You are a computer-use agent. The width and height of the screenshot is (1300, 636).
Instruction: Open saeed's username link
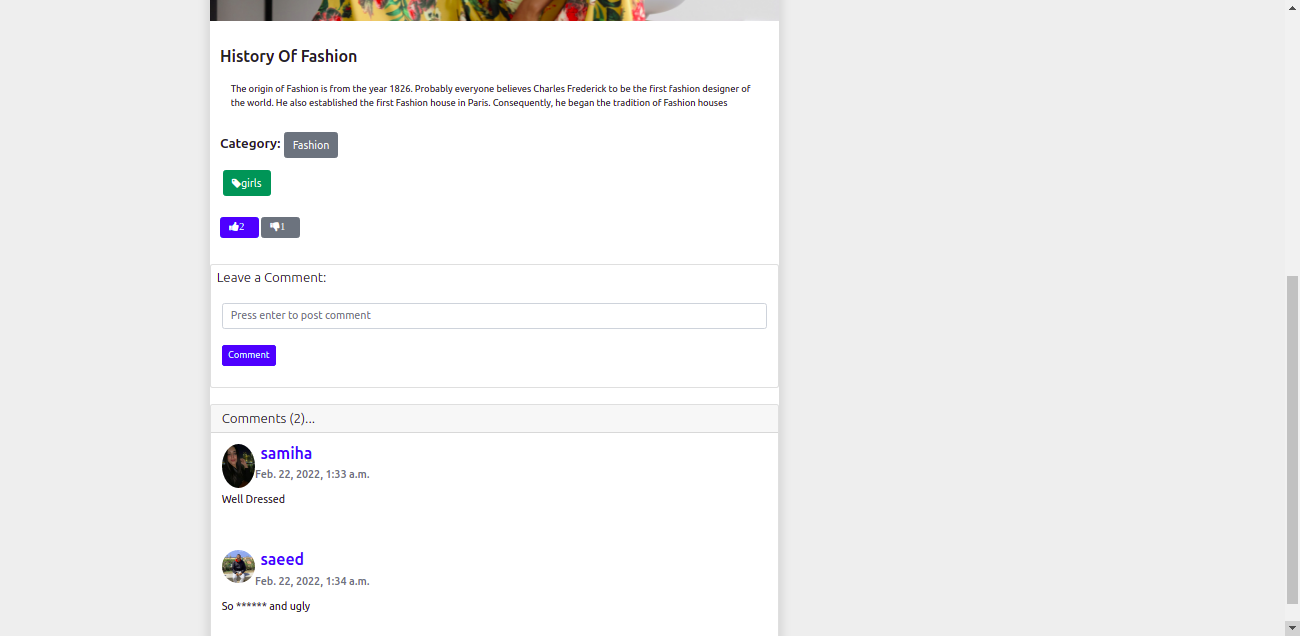tap(282, 559)
